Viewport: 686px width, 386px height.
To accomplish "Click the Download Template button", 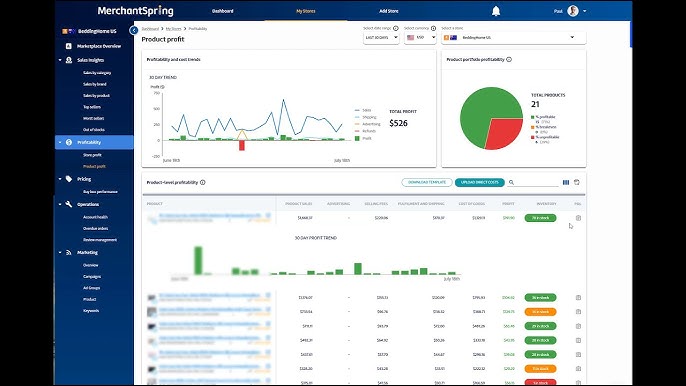I will [427, 182].
